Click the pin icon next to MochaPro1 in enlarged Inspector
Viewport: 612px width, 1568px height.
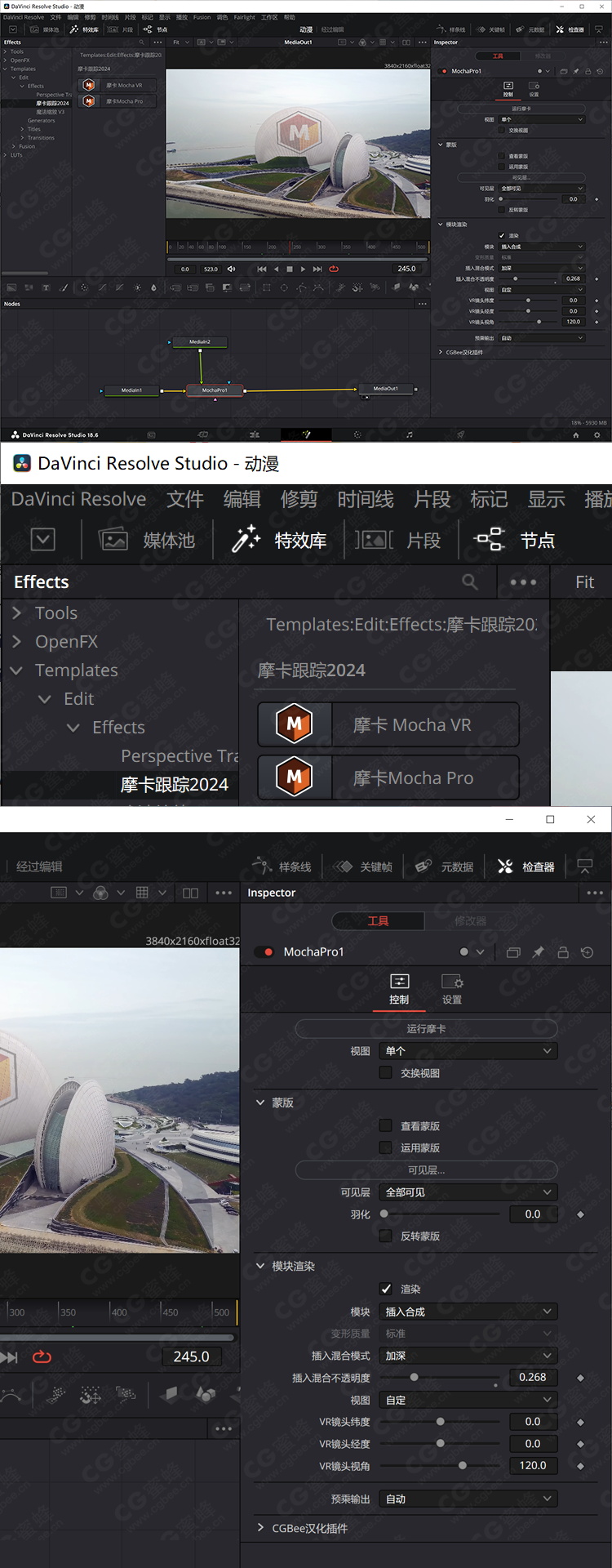pos(538,952)
